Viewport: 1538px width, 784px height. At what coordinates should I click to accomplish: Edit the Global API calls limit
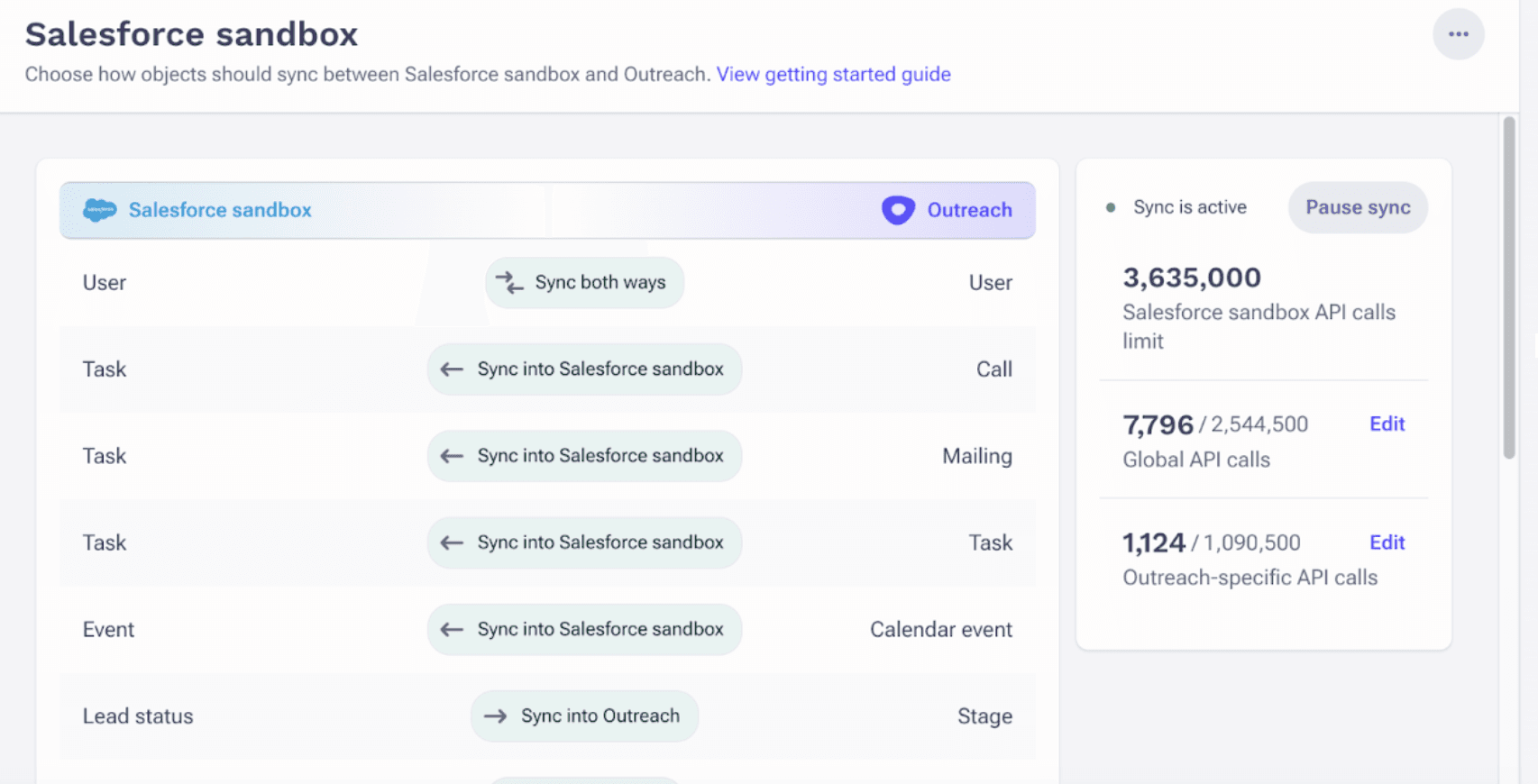(x=1387, y=424)
